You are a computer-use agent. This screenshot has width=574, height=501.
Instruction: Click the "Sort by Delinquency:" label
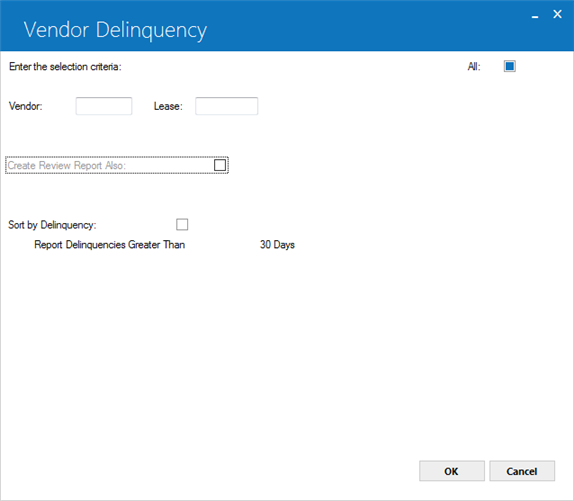(x=52, y=225)
